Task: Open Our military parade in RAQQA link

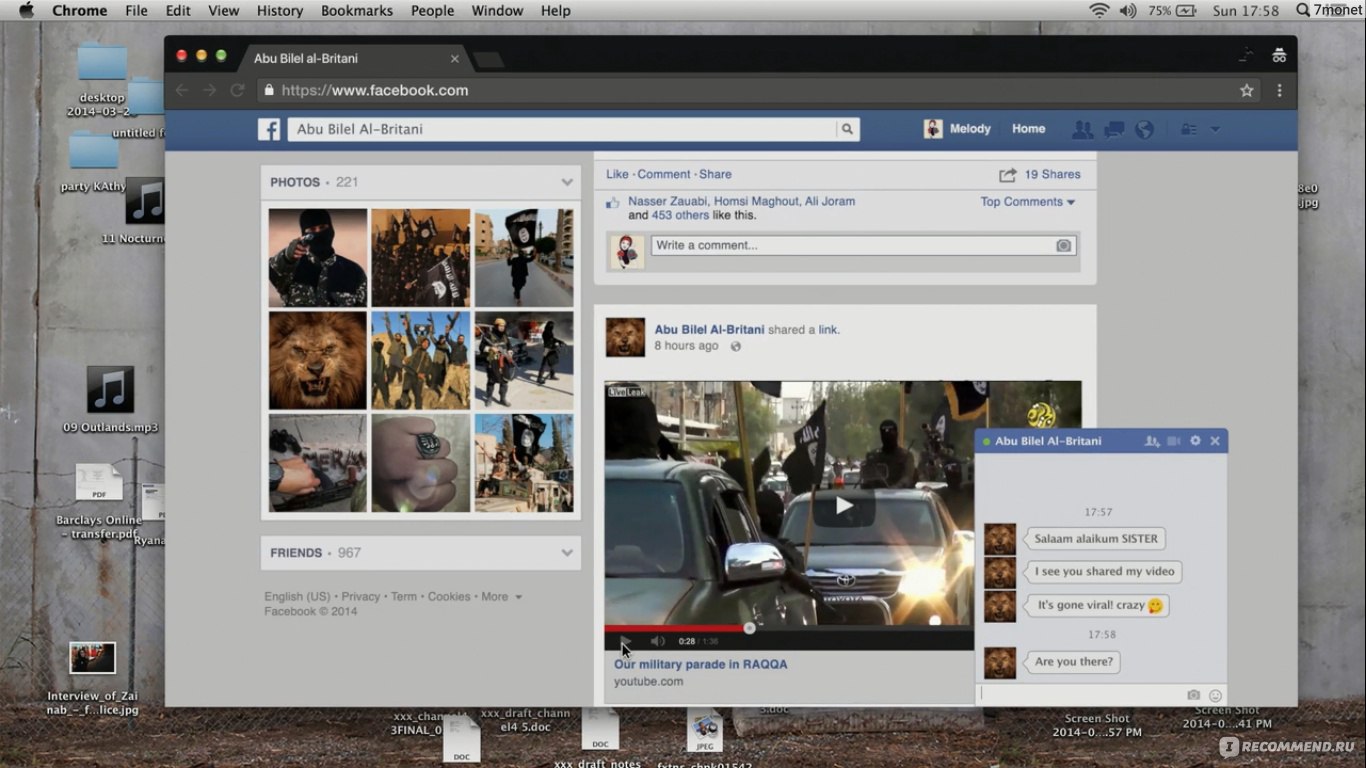Action: click(700, 664)
